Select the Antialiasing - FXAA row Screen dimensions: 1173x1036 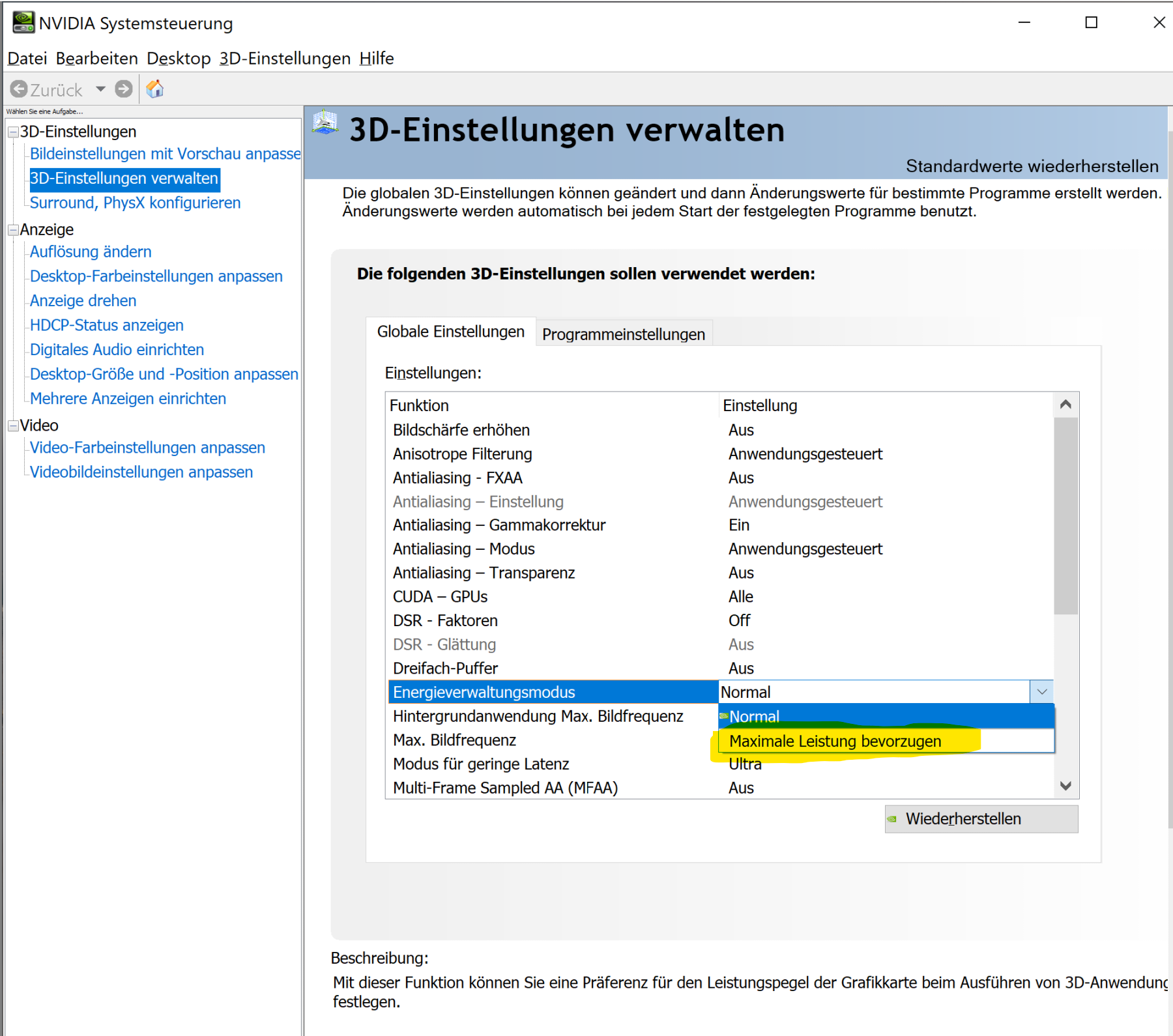click(720, 478)
